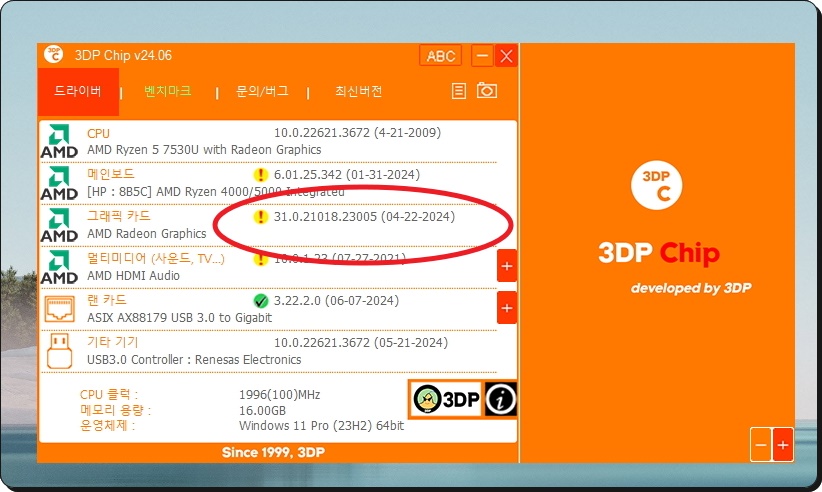This screenshot has height=492, width=822.
Task: Click the text USB3.0 Controller : Renesas Electronics
Action: (194, 360)
